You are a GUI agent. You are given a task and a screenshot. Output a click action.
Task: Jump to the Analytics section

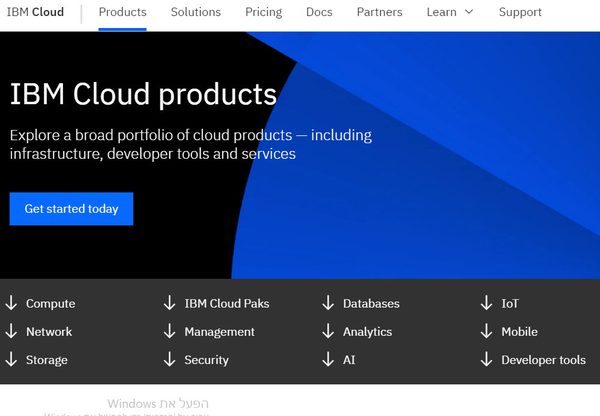[x=367, y=332]
